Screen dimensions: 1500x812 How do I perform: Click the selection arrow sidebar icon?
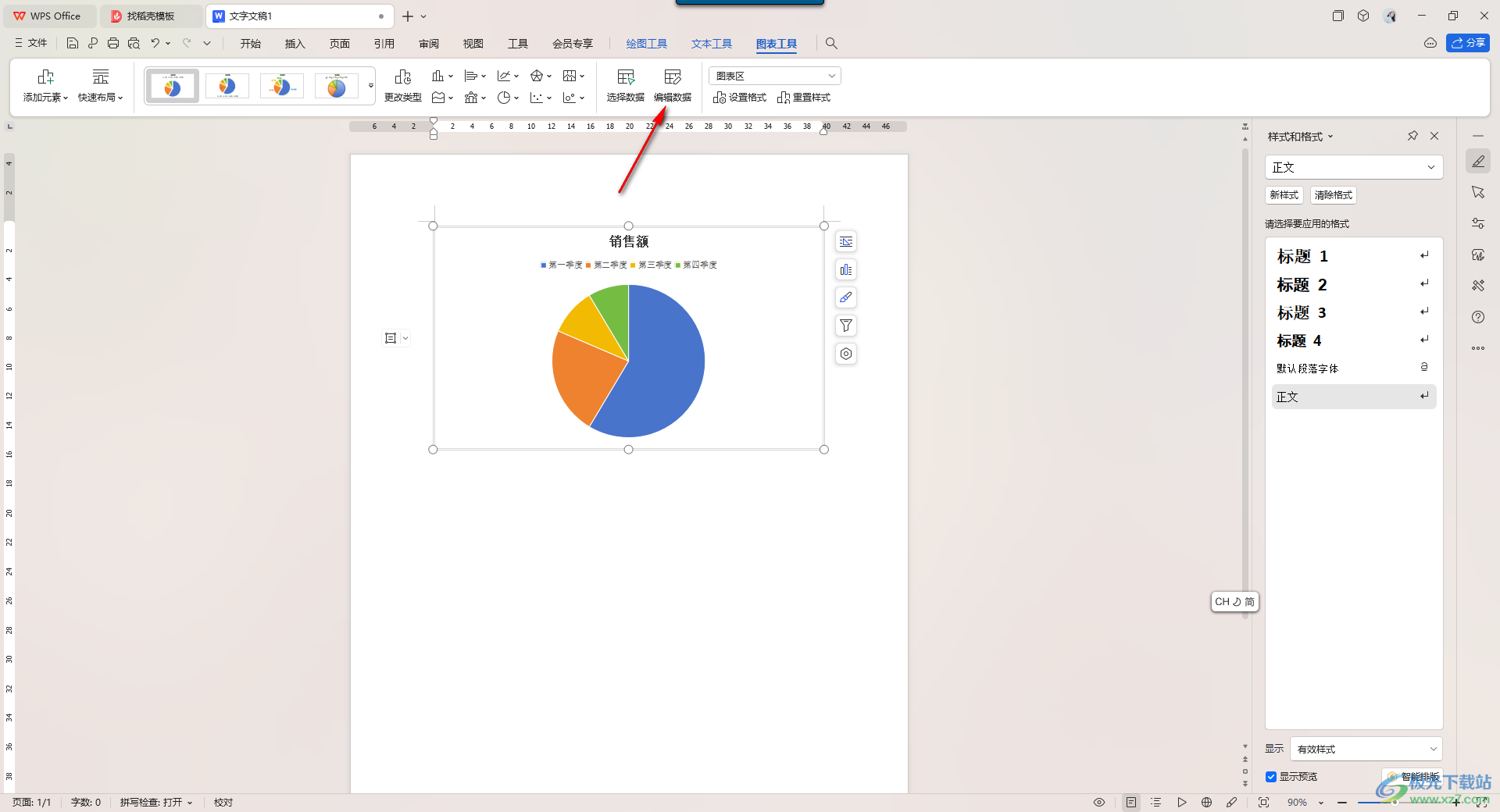coord(1478,192)
